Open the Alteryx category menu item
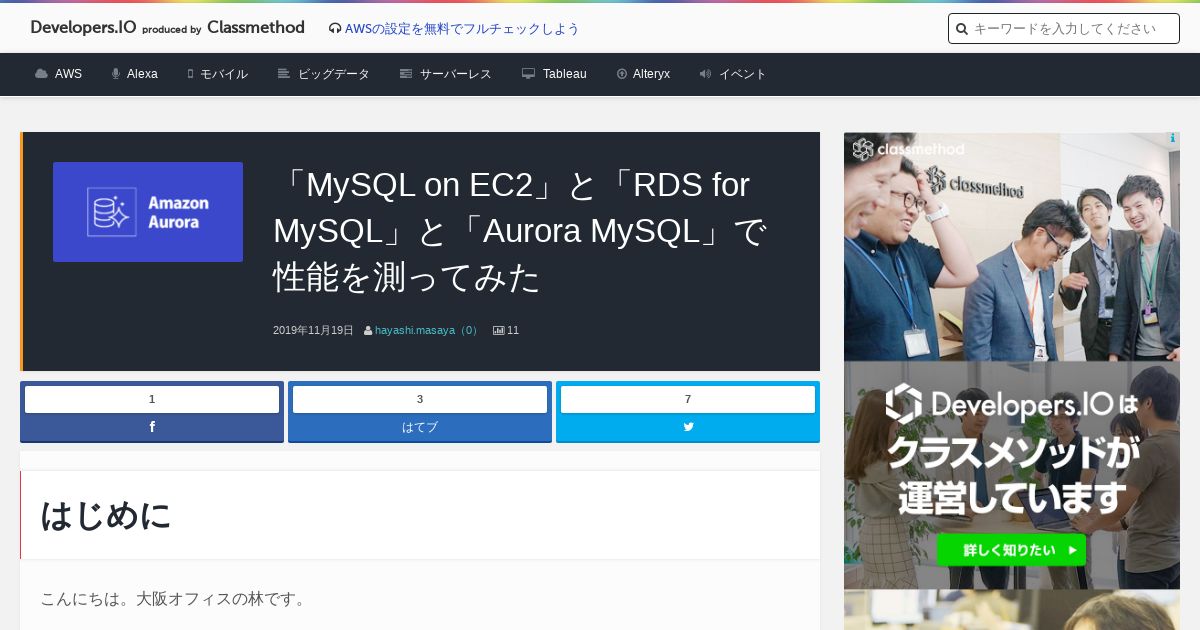The width and height of the screenshot is (1200, 630). click(651, 74)
